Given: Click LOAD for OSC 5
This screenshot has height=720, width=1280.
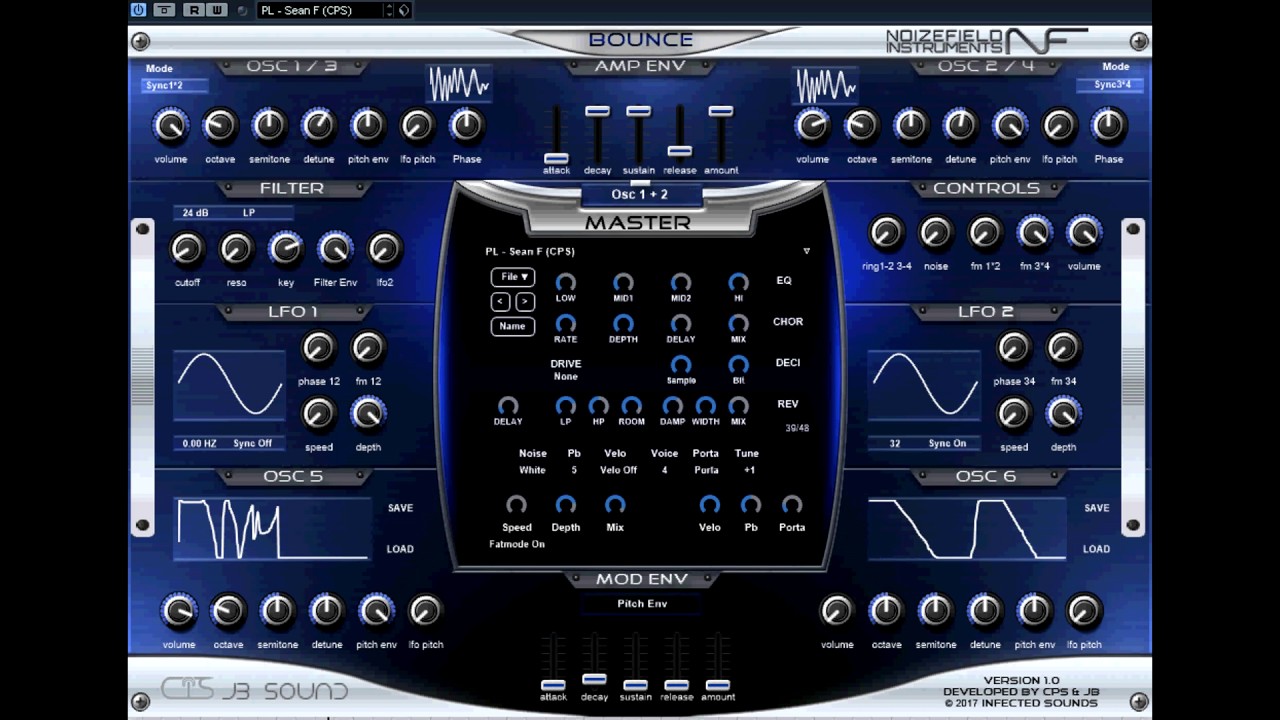Looking at the screenshot, I should tap(400, 549).
